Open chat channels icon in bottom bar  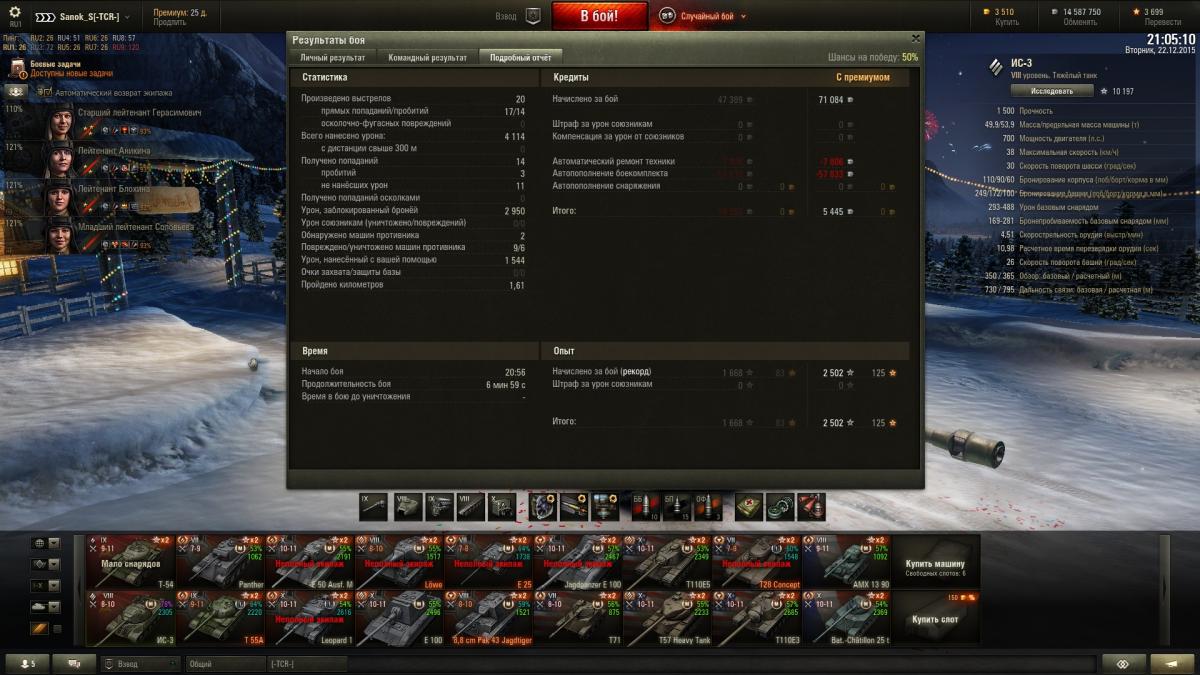pyautogui.click(x=73, y=663)
